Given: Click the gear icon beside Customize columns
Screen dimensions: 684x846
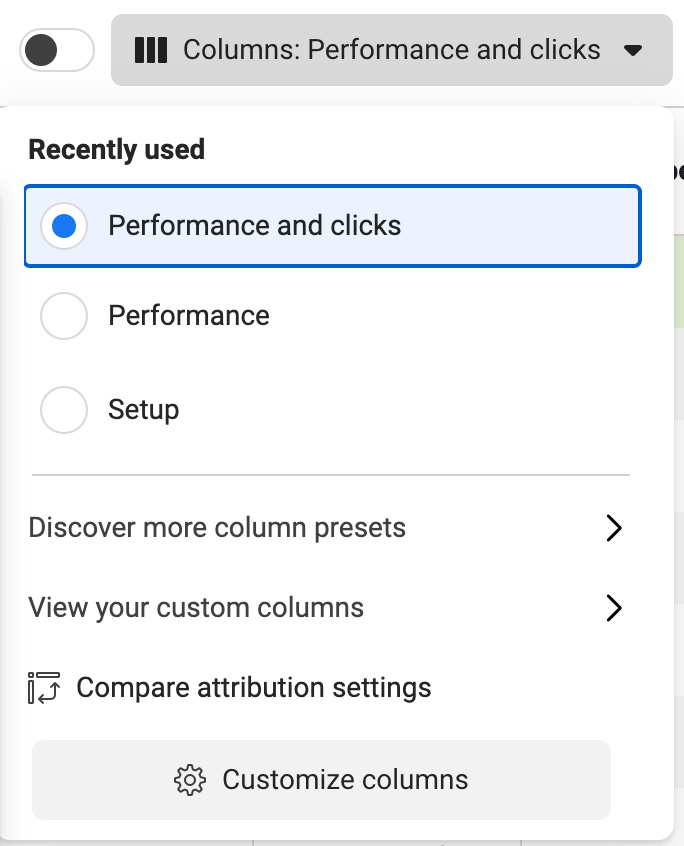Looking at the screenshot, I should [190, 780].
